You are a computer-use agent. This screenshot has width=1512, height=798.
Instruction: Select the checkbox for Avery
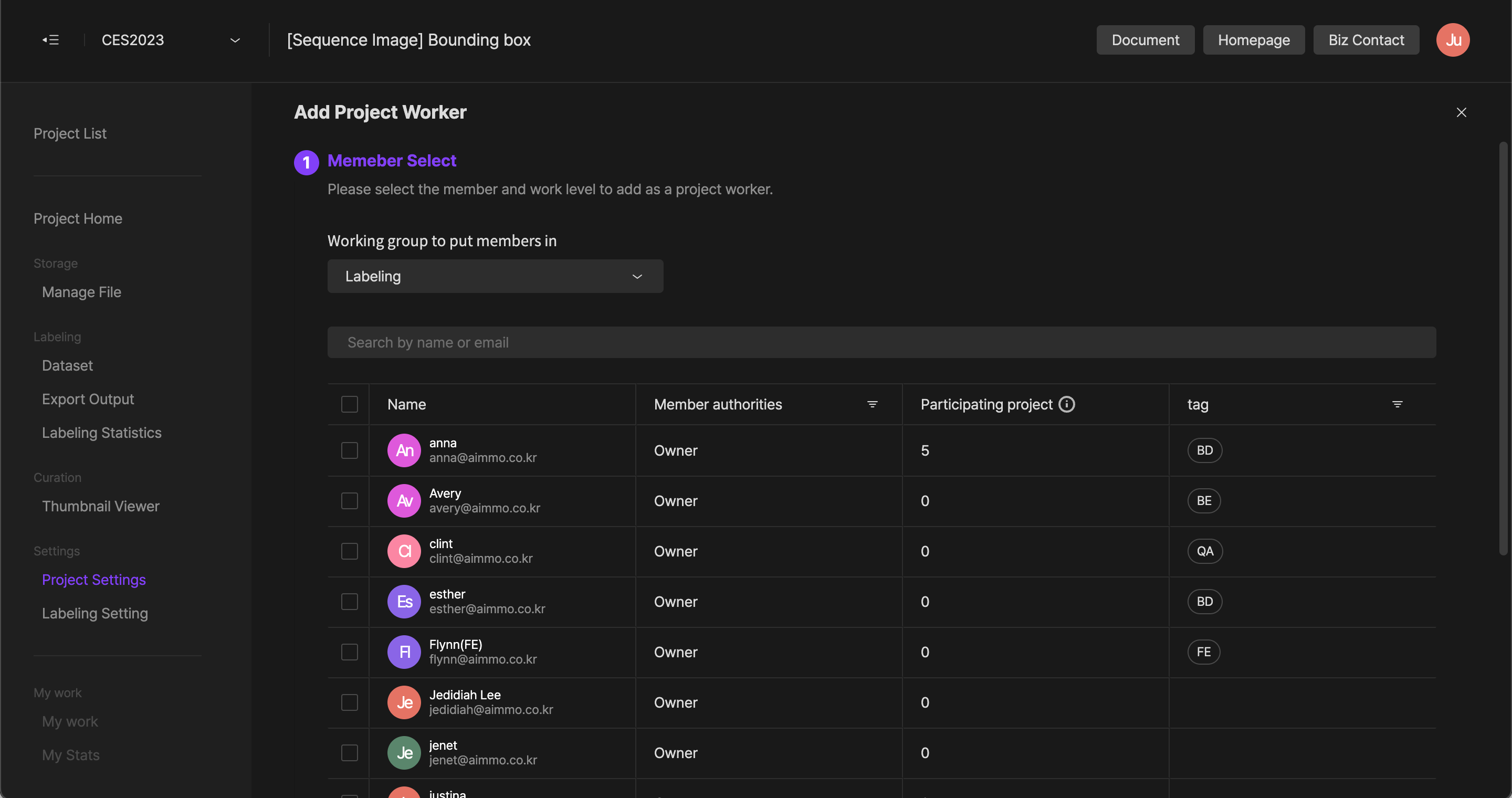[349, 500]
